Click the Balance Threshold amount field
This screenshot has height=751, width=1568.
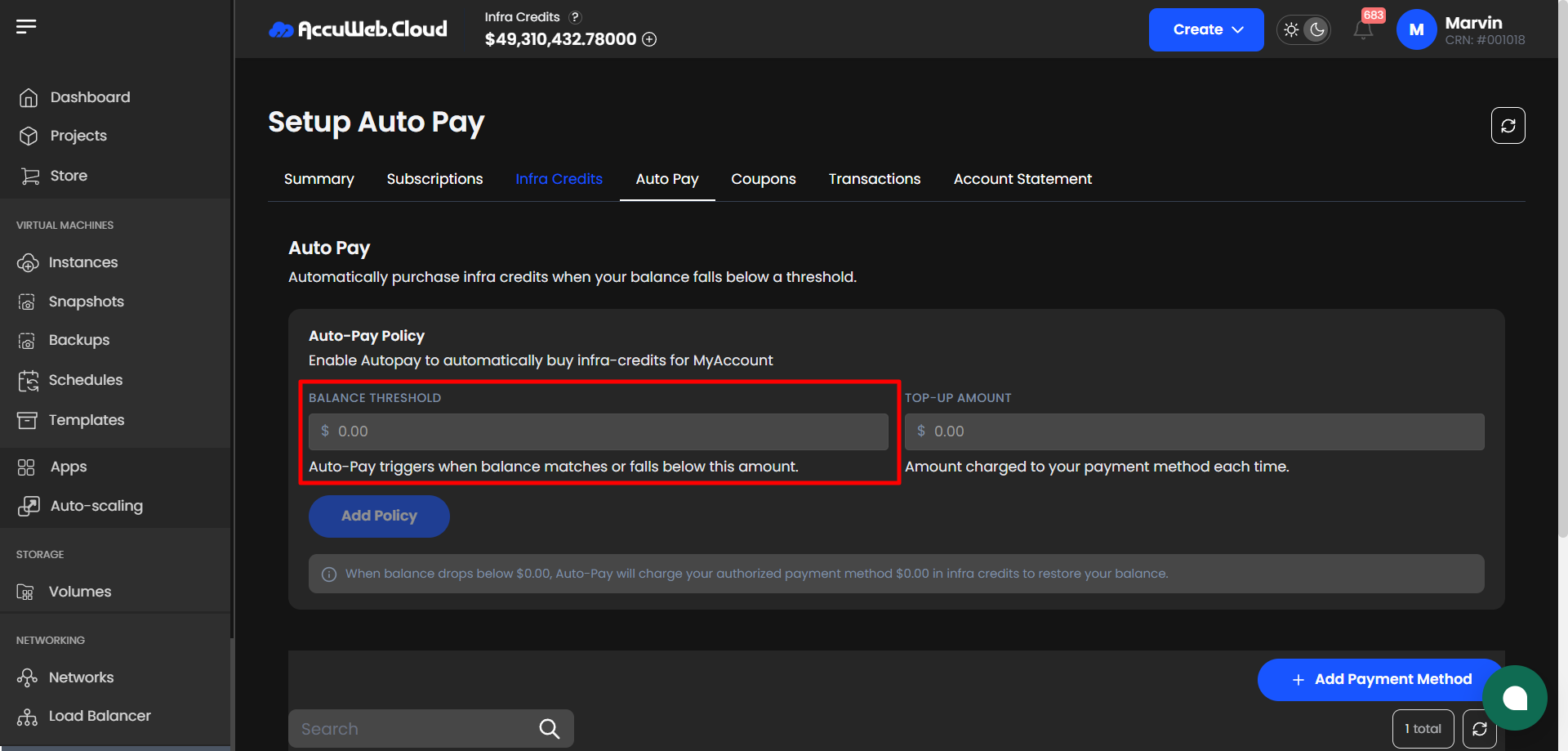[x=599, y=431]
